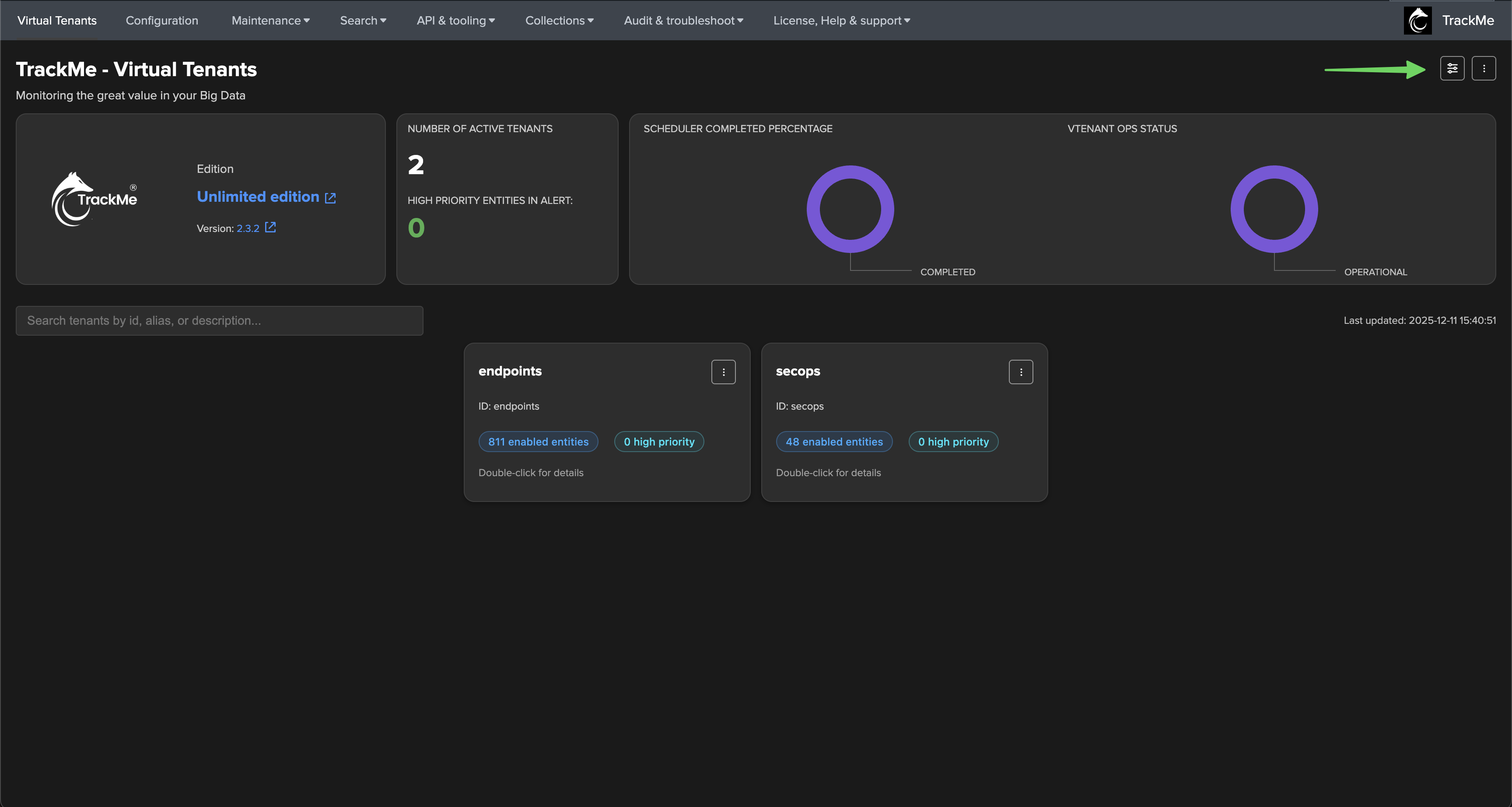Focus the Search tenants input field
The width and height of the screenshot is (1512, 807).
(x=219, y=321)
